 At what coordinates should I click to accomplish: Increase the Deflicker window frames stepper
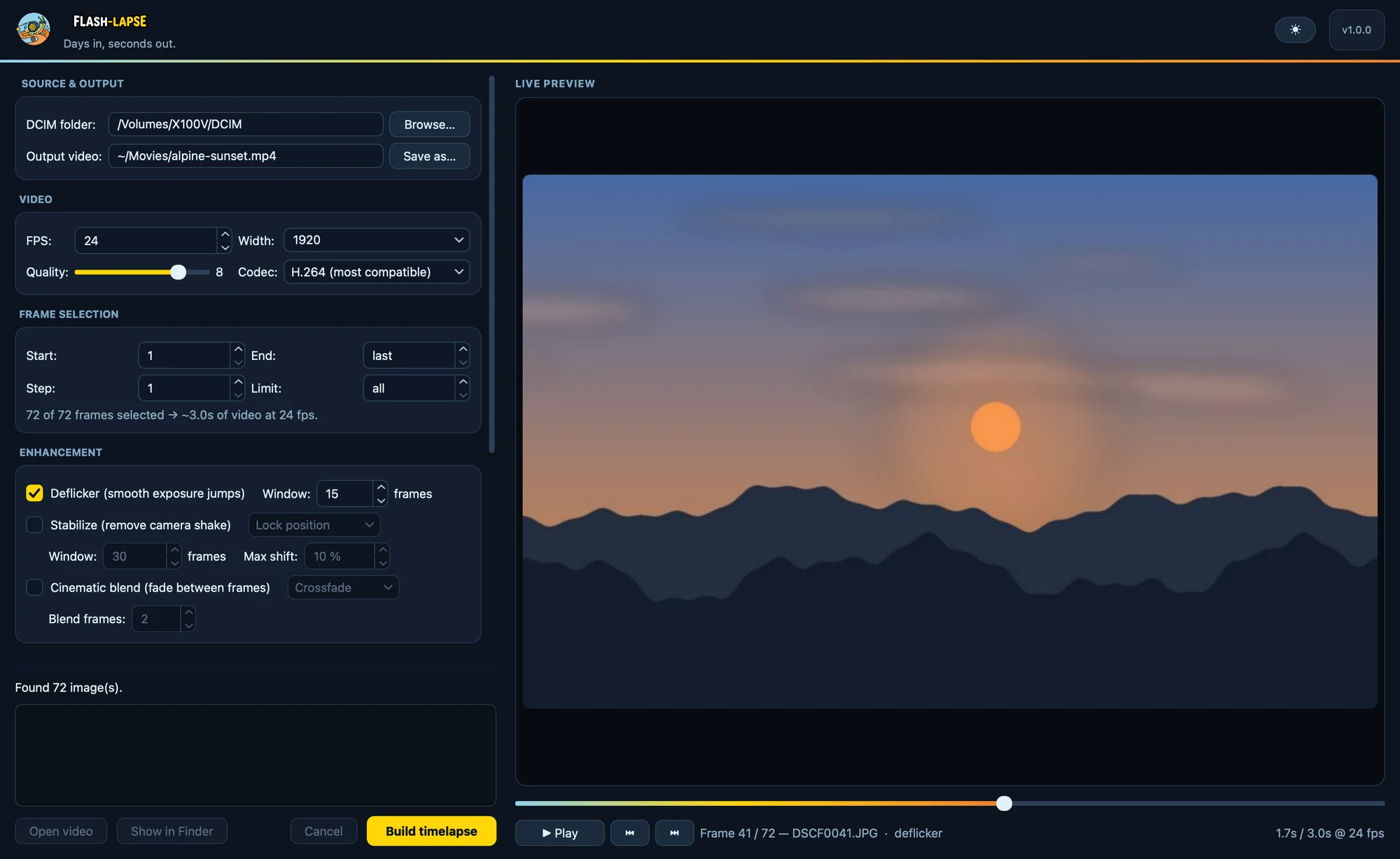point(381,487)
